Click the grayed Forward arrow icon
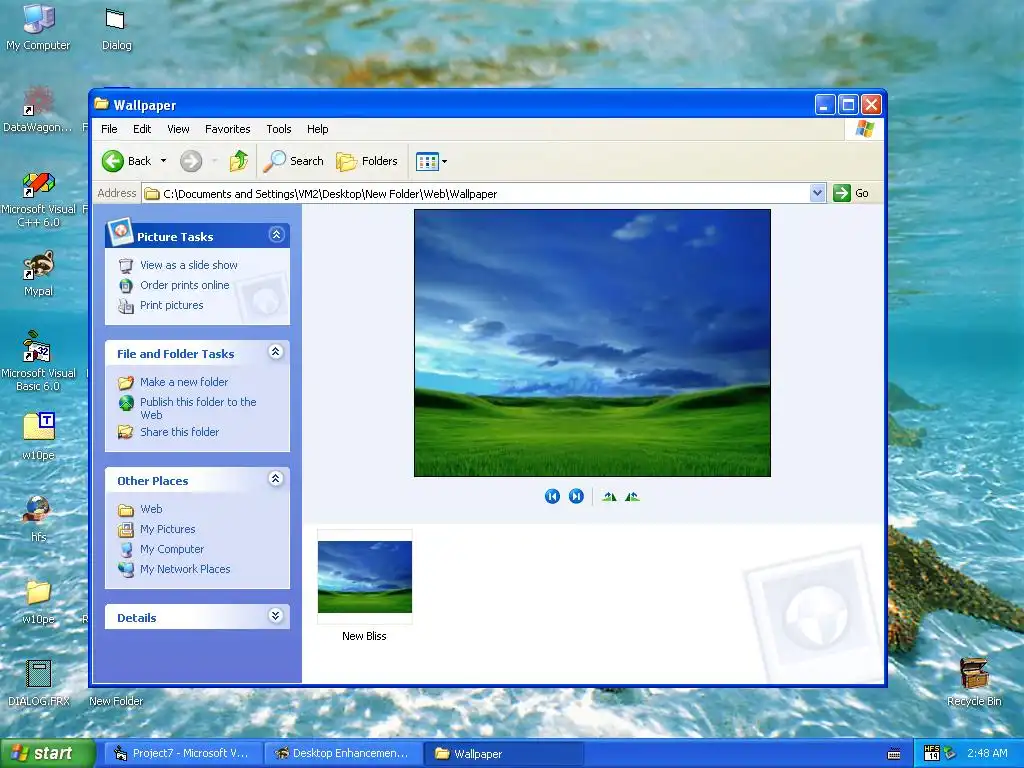This screenshot has height=768, width=1024. pyautogui.click(x=191, y=161)
